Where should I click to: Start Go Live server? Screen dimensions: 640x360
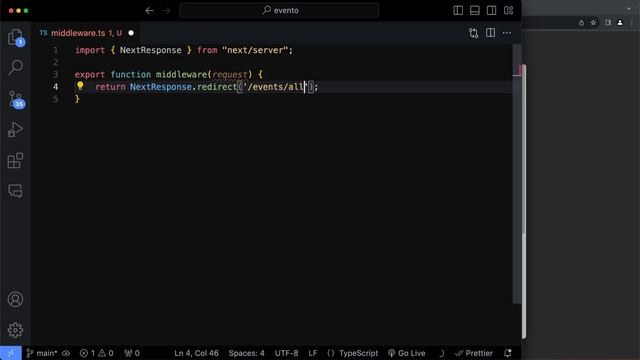coord(407,353)
